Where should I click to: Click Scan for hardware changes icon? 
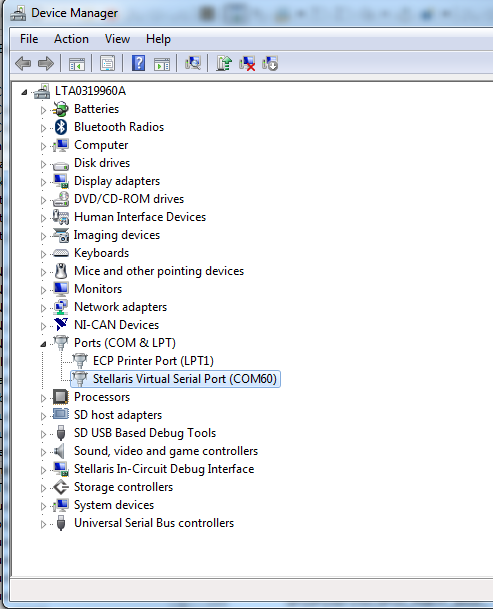[193, 63]
